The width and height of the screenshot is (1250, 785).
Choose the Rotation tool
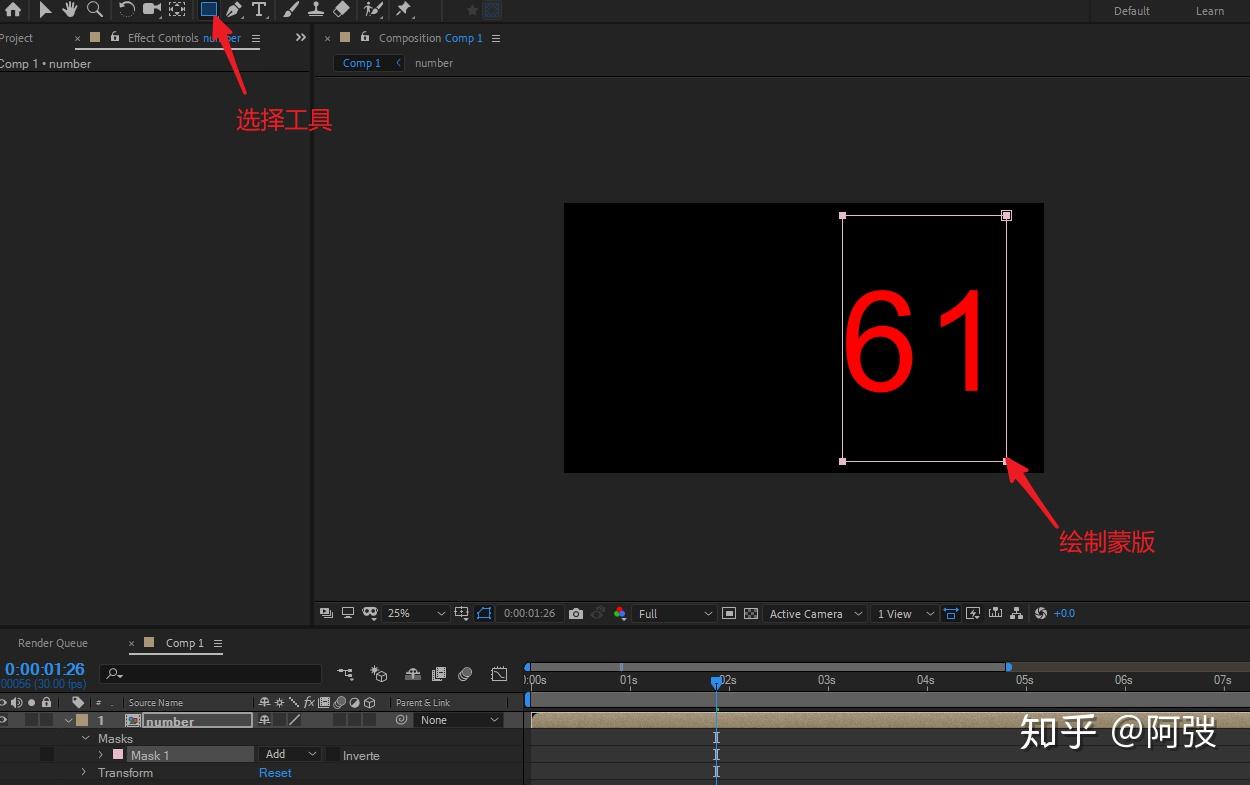pos(127,10)
